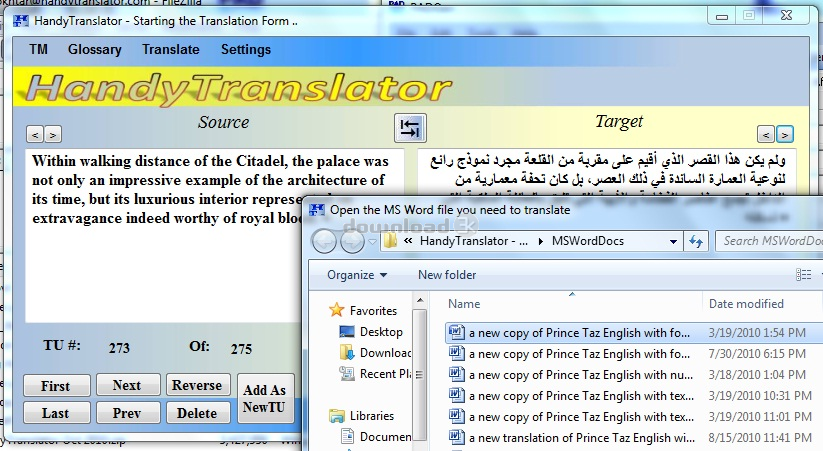Delete the current translation unit
This screenshot has height=451, width=823.
[198, 413]
